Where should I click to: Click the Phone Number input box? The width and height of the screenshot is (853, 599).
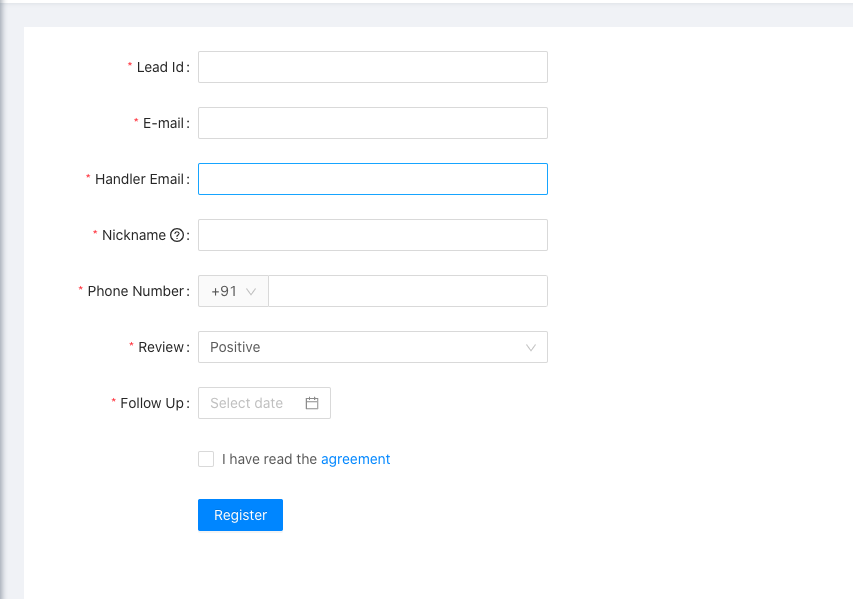tap(408, 291)
